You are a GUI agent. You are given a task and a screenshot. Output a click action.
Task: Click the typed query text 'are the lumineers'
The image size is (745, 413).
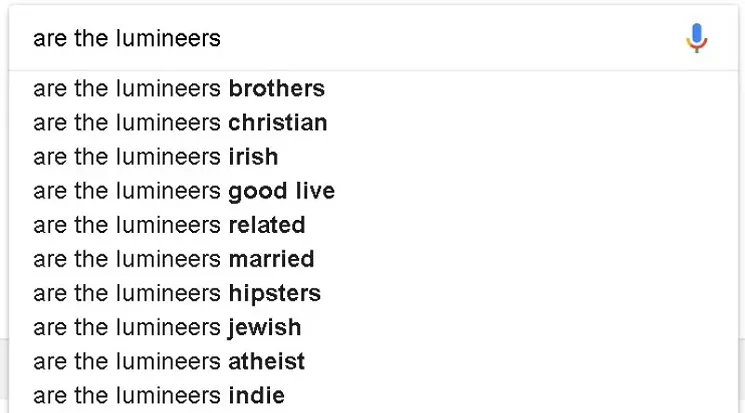click(127, 38)
